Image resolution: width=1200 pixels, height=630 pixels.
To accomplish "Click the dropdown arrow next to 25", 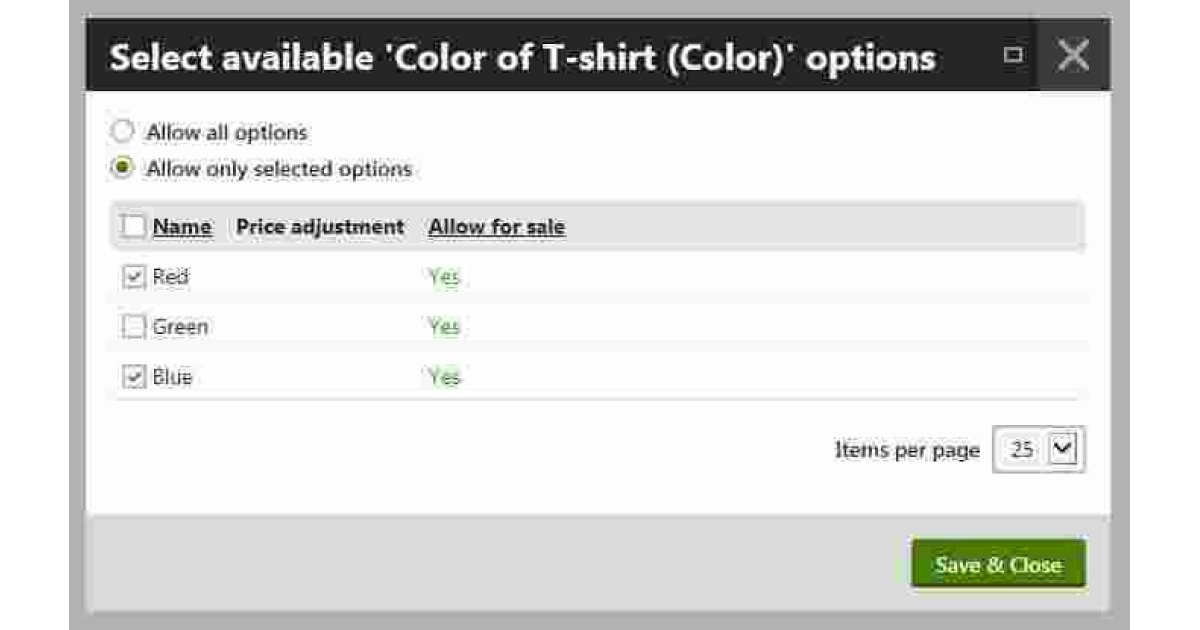I will pyautogui.click(x=1063, y=448).
